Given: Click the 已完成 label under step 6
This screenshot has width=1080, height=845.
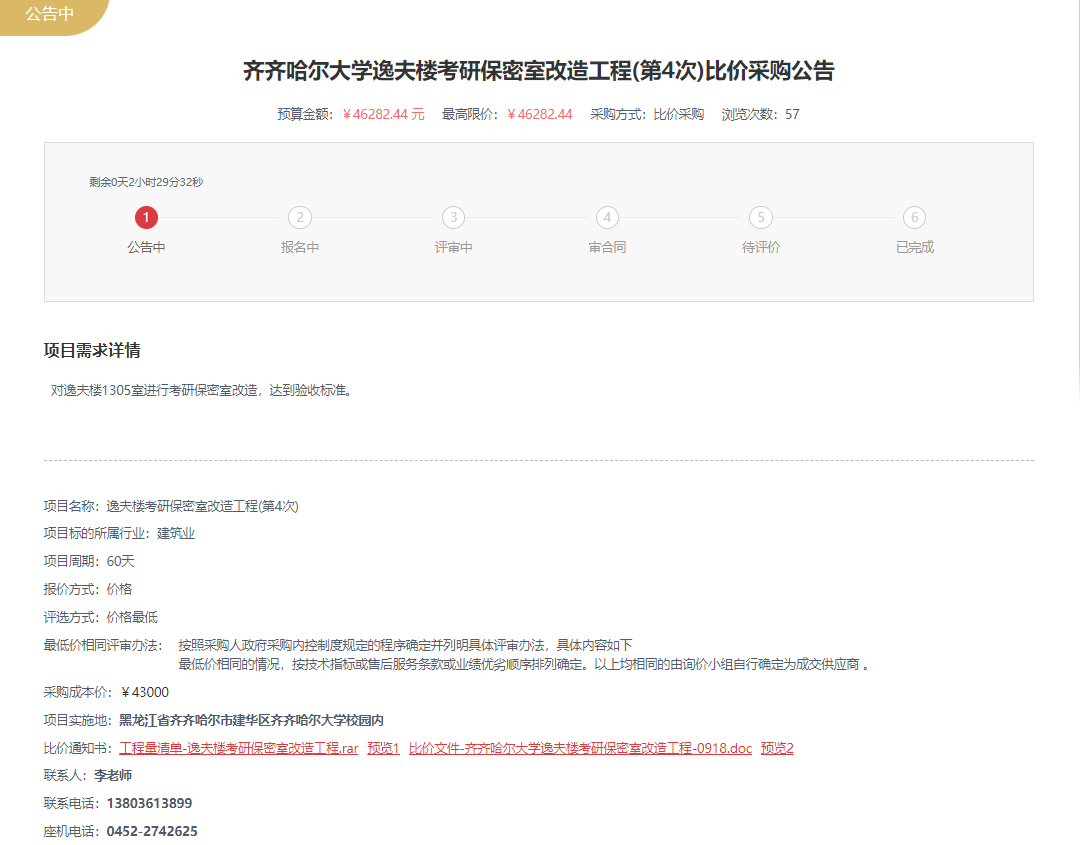Looking at the screenshot, I should tap(914, 247).
